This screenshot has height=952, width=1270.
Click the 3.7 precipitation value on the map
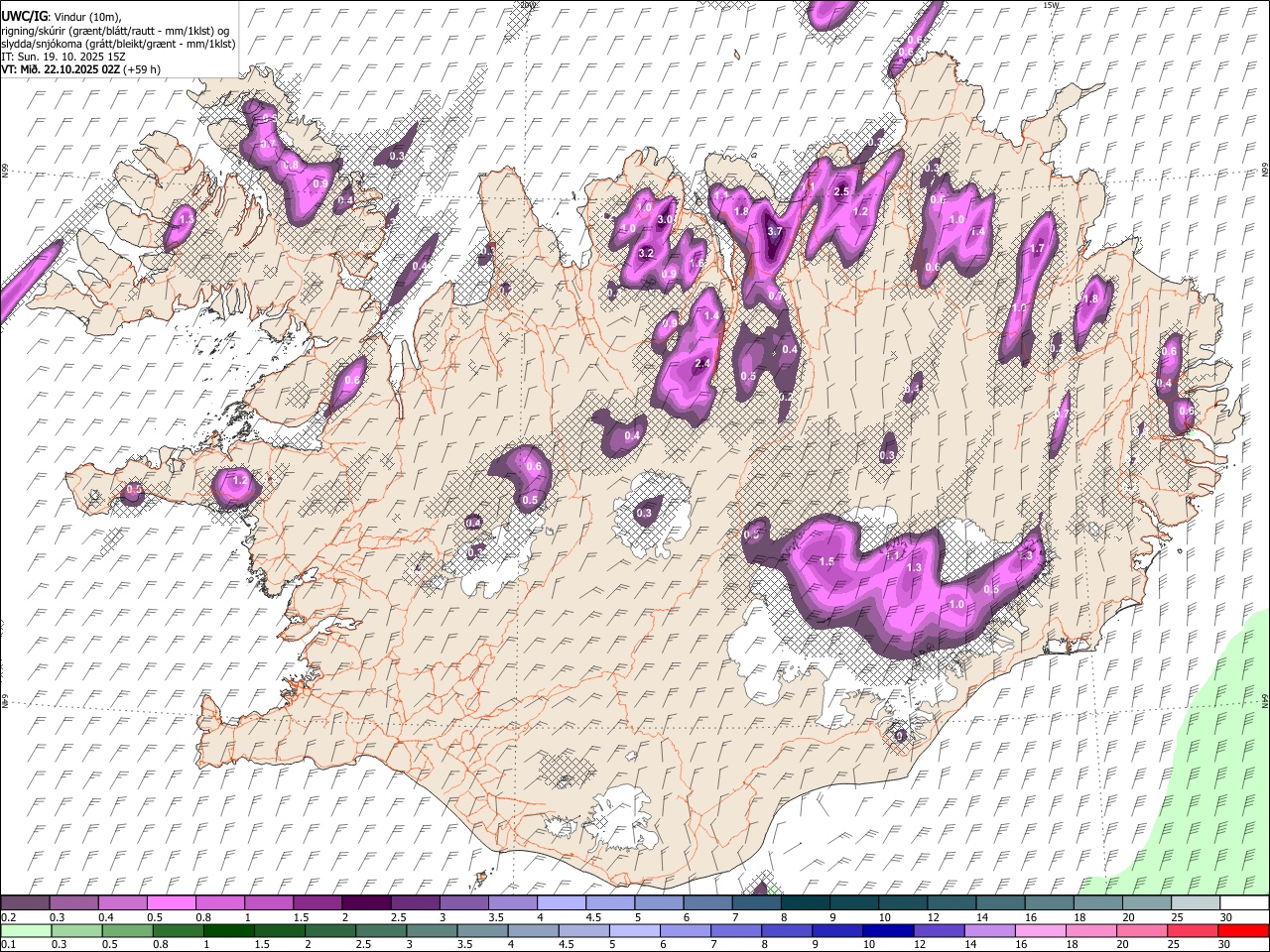[776, 231]
